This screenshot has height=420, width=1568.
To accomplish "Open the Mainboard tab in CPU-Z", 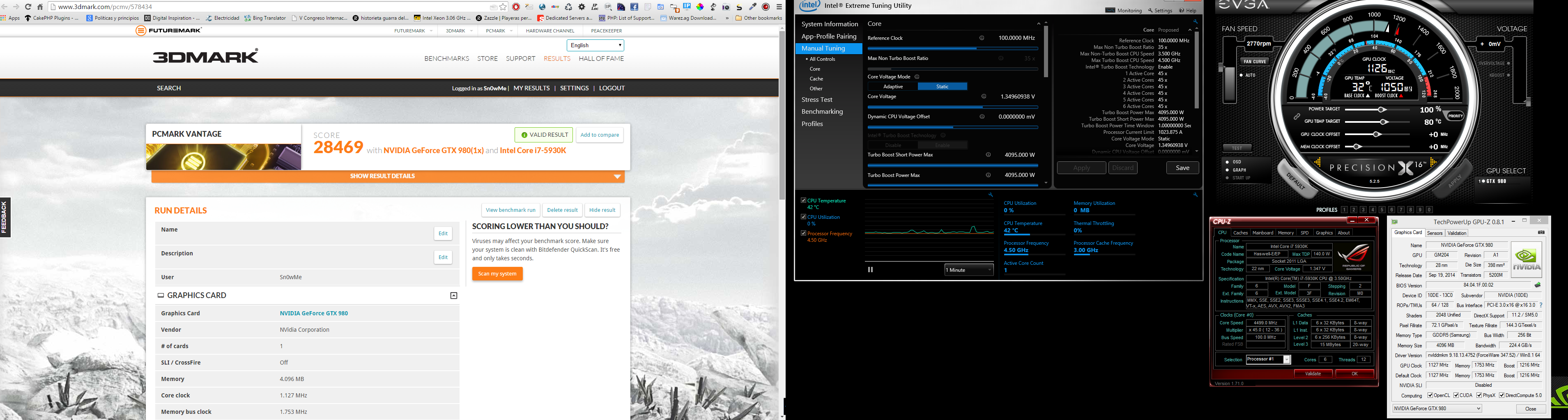I will pyautogui.click(x=1262, y=232).
